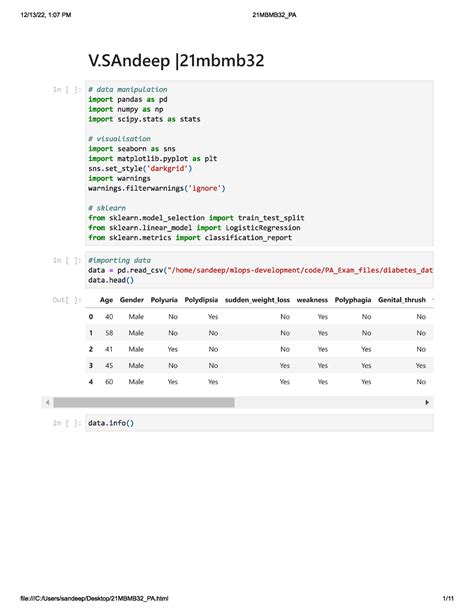The image size is (474, 613).
Task: Click the 'import scipy.stats as stats' line
Action: tap(144, 119)
